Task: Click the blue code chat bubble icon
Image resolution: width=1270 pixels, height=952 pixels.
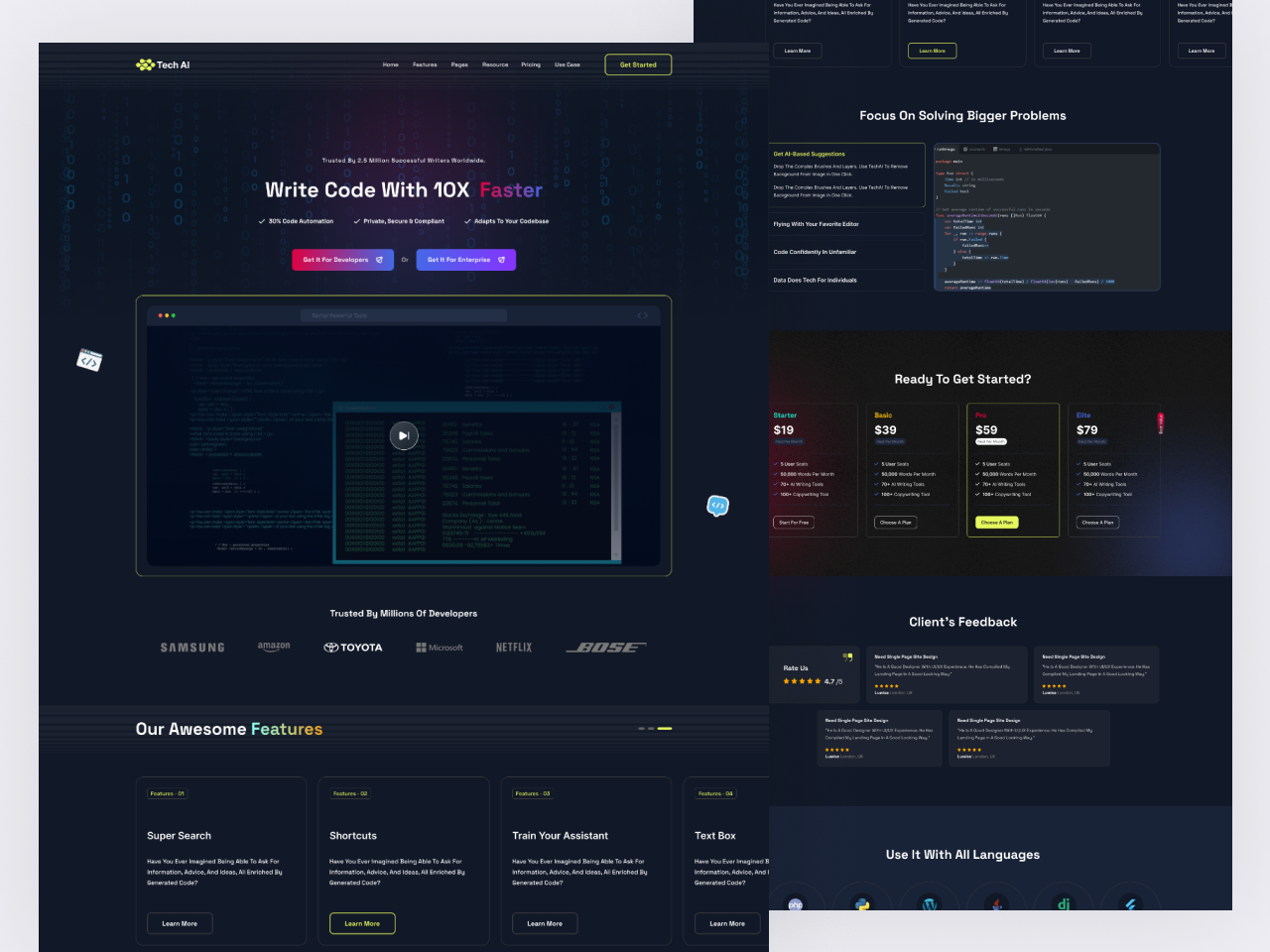Action: (x=717, y=506)
